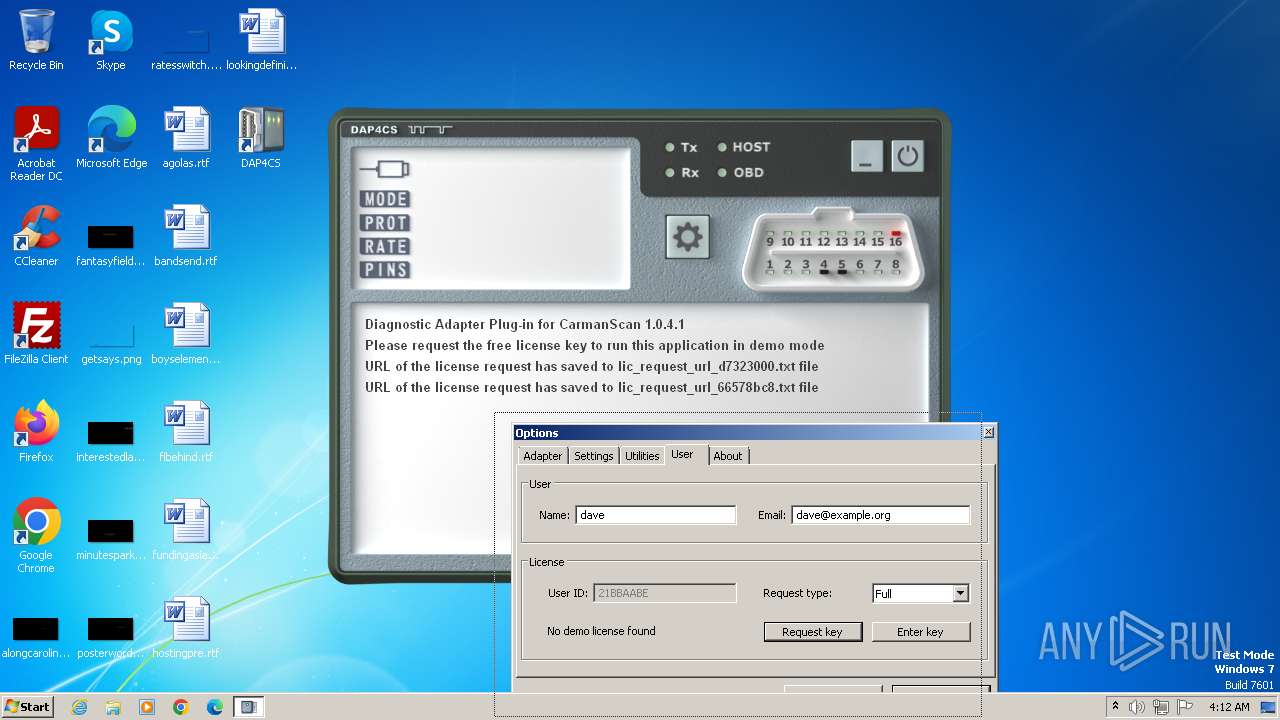The image size is (1280, 720).
Task: Click the Tx indicator LED
Action: point(670,148)
